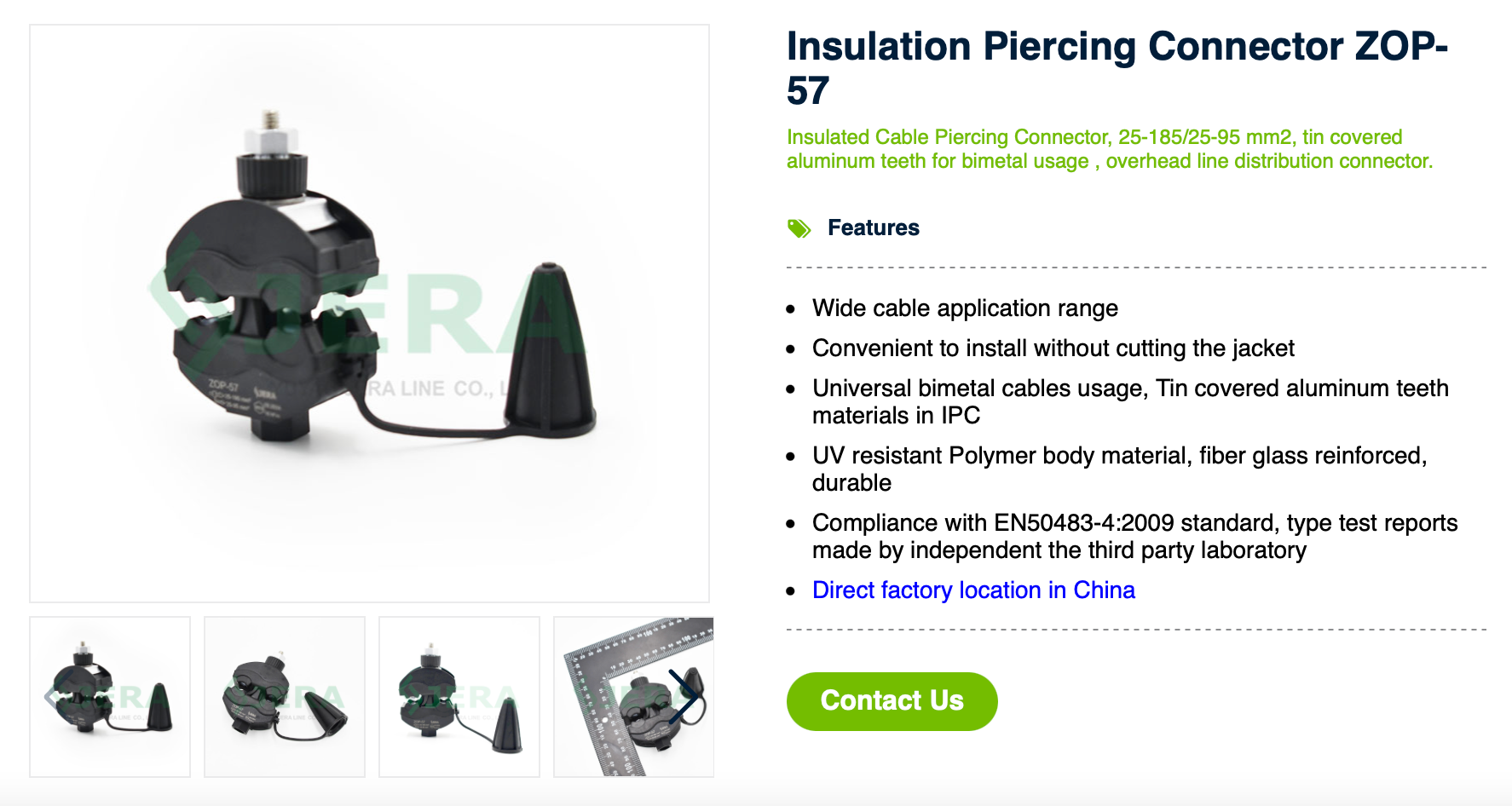Advance thumbnails with the right chevron arrow
This screenshot has height=806, width=1512.
684,697
